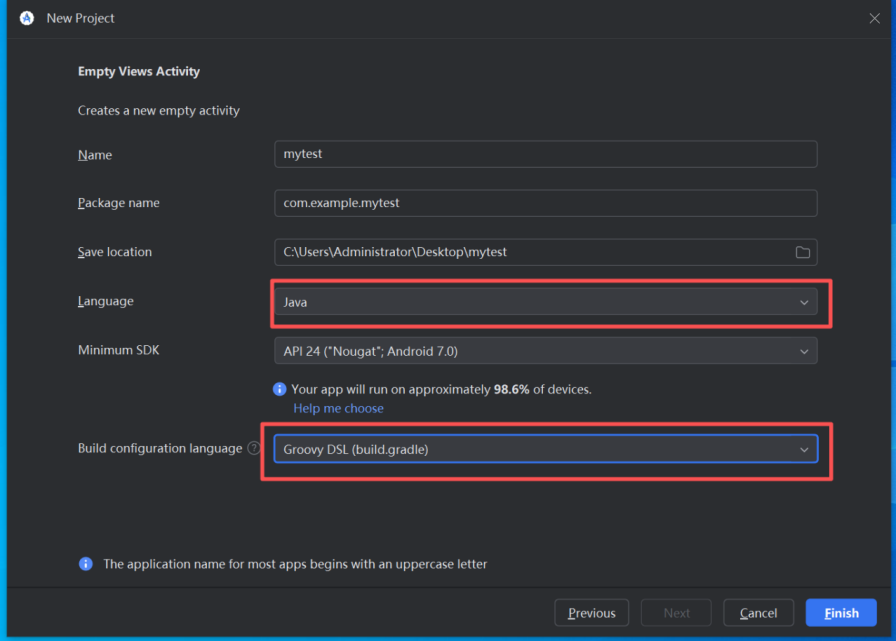The image size is (896, 641).
Task: Click the Language label
Action: tap(106, 301)
